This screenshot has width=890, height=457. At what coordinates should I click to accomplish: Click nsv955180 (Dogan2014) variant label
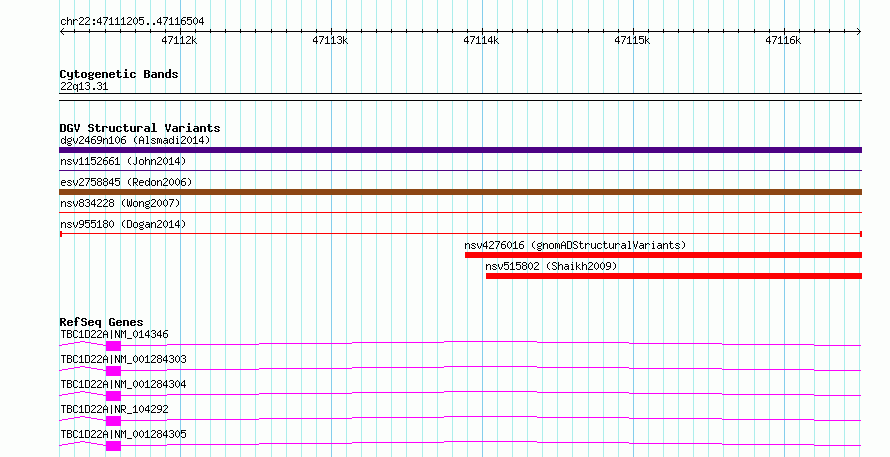[x=123, y=224]
